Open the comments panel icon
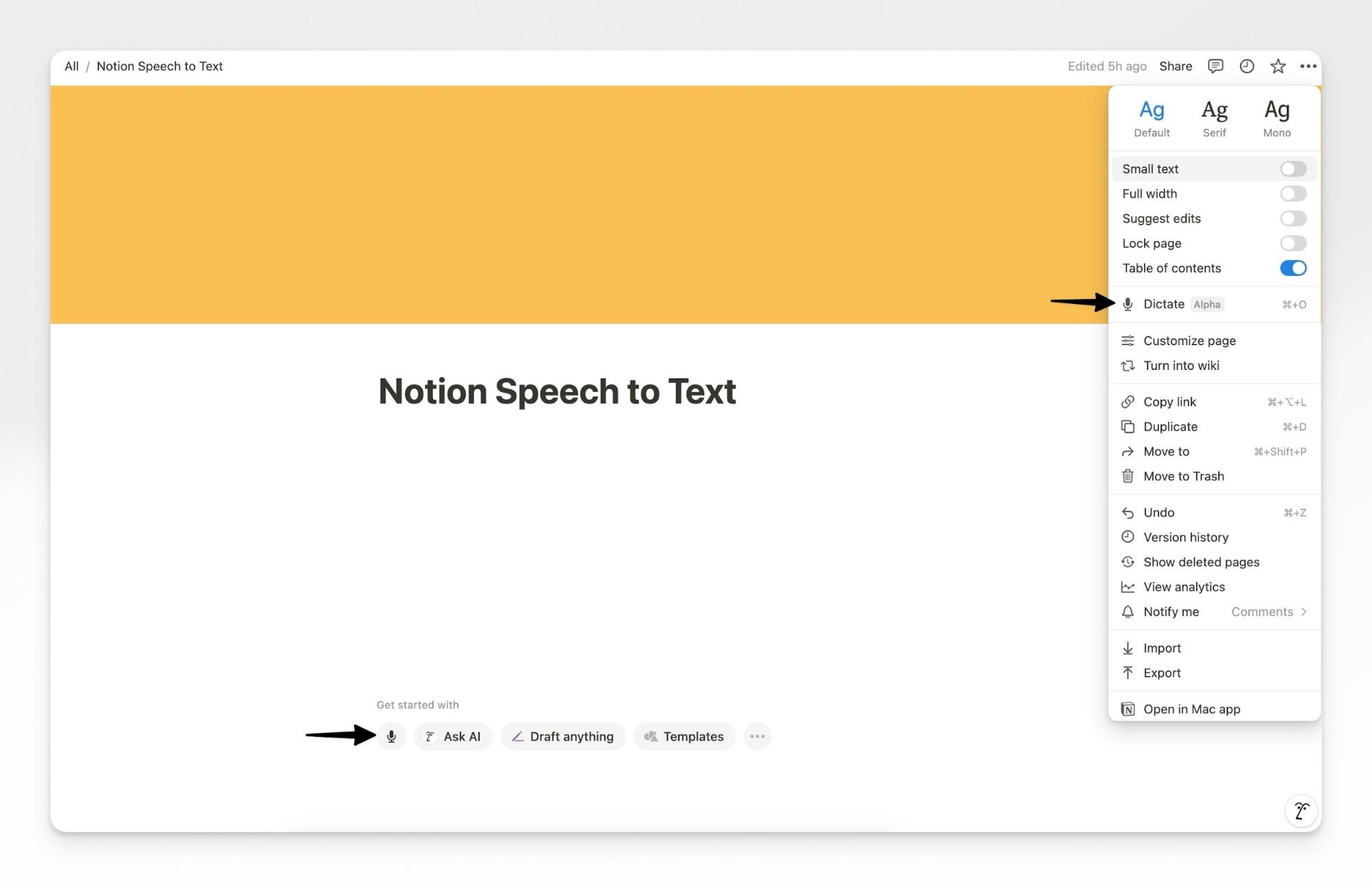1372x883 pixels. (1215, 66)
